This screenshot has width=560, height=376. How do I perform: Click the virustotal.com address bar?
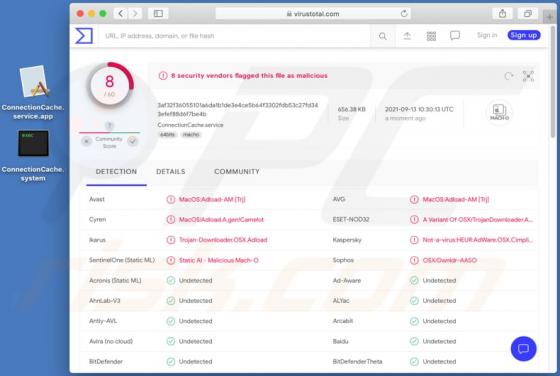(313, 14)
